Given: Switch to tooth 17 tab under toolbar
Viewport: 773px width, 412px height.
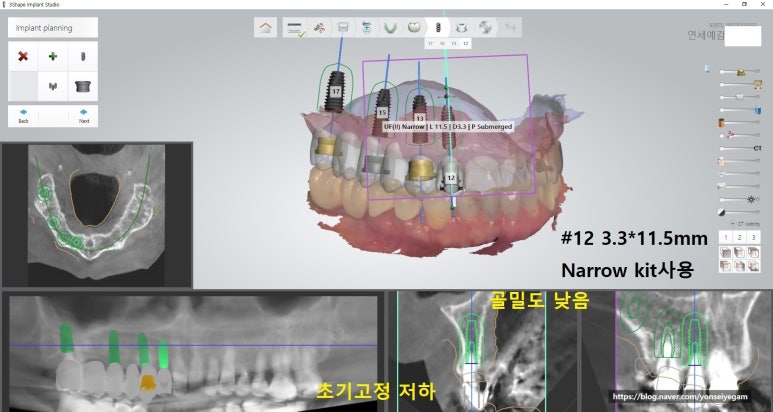Looking at the screenshot, I should click(x=430, y=43).
